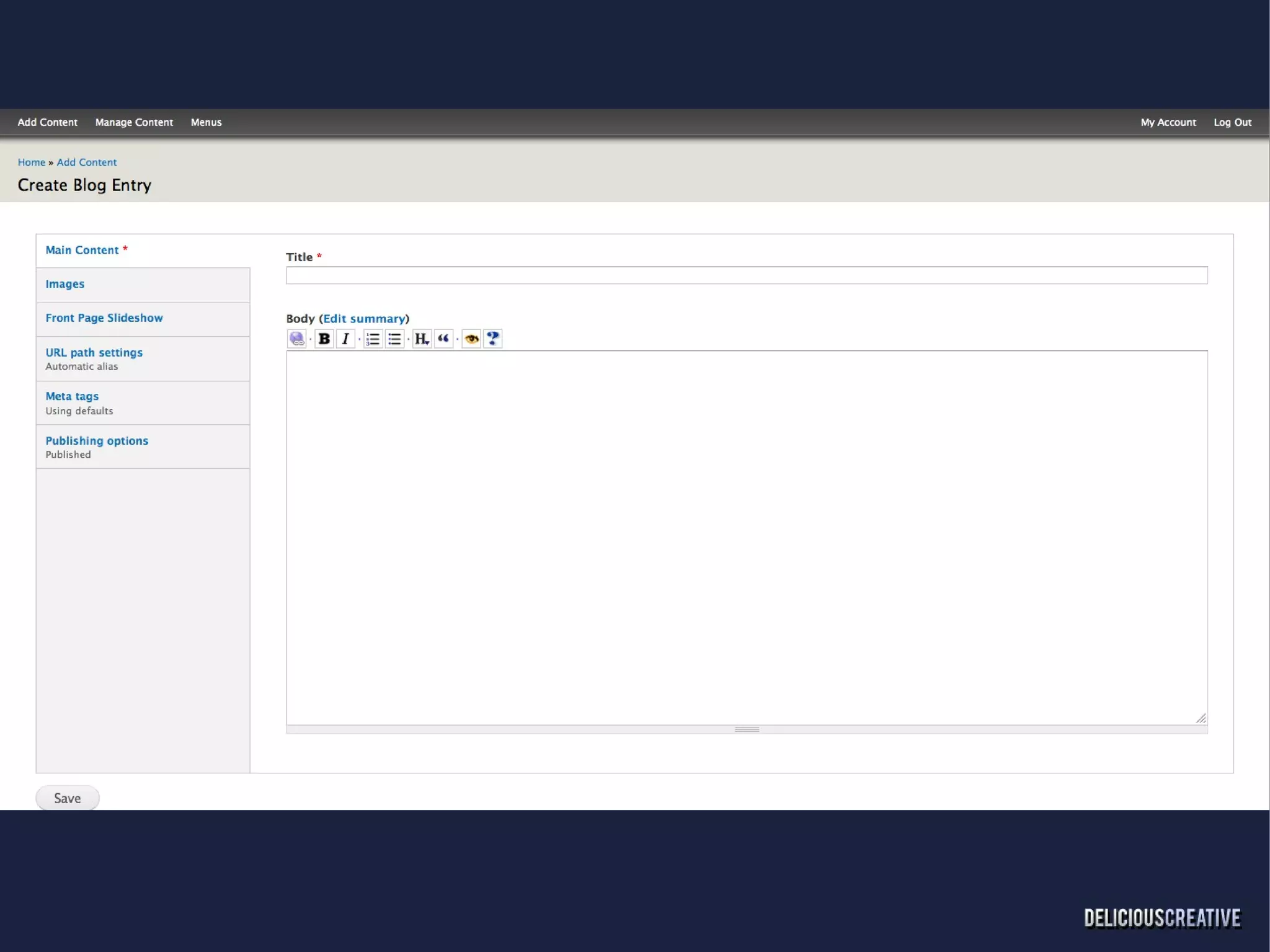Toggle bold formatting in the editor
The image size is (1270, 952).
coord(324,339)
